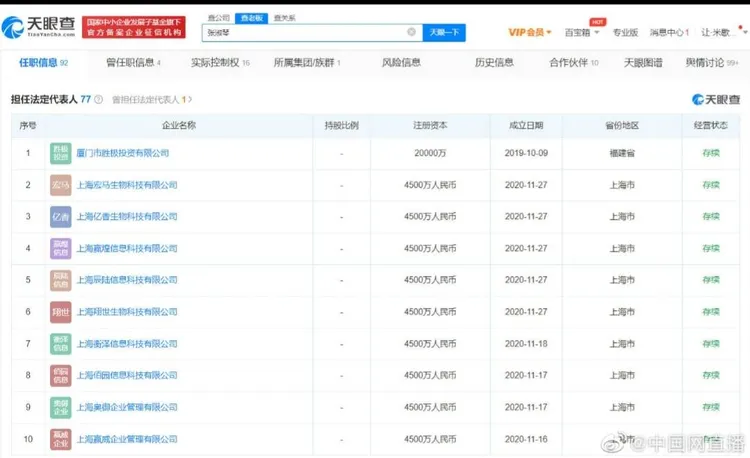Click the logo icon in row 8
Screen dimensions: 750x458
click(61, 375)
